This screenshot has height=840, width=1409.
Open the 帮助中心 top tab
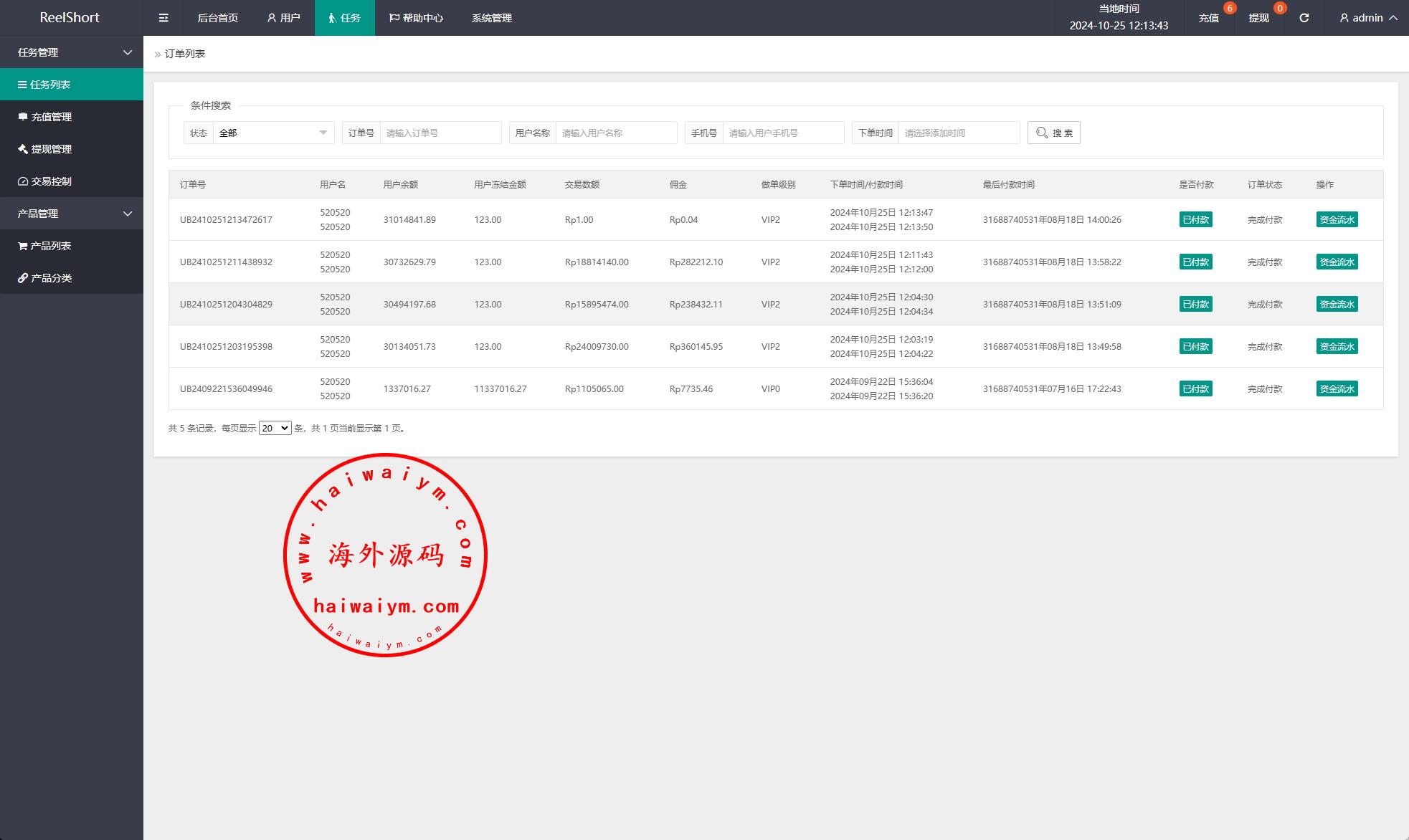(x=416, y=18)
